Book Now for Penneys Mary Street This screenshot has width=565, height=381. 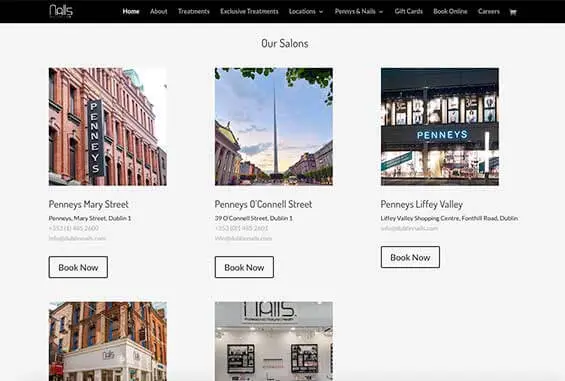78,267
